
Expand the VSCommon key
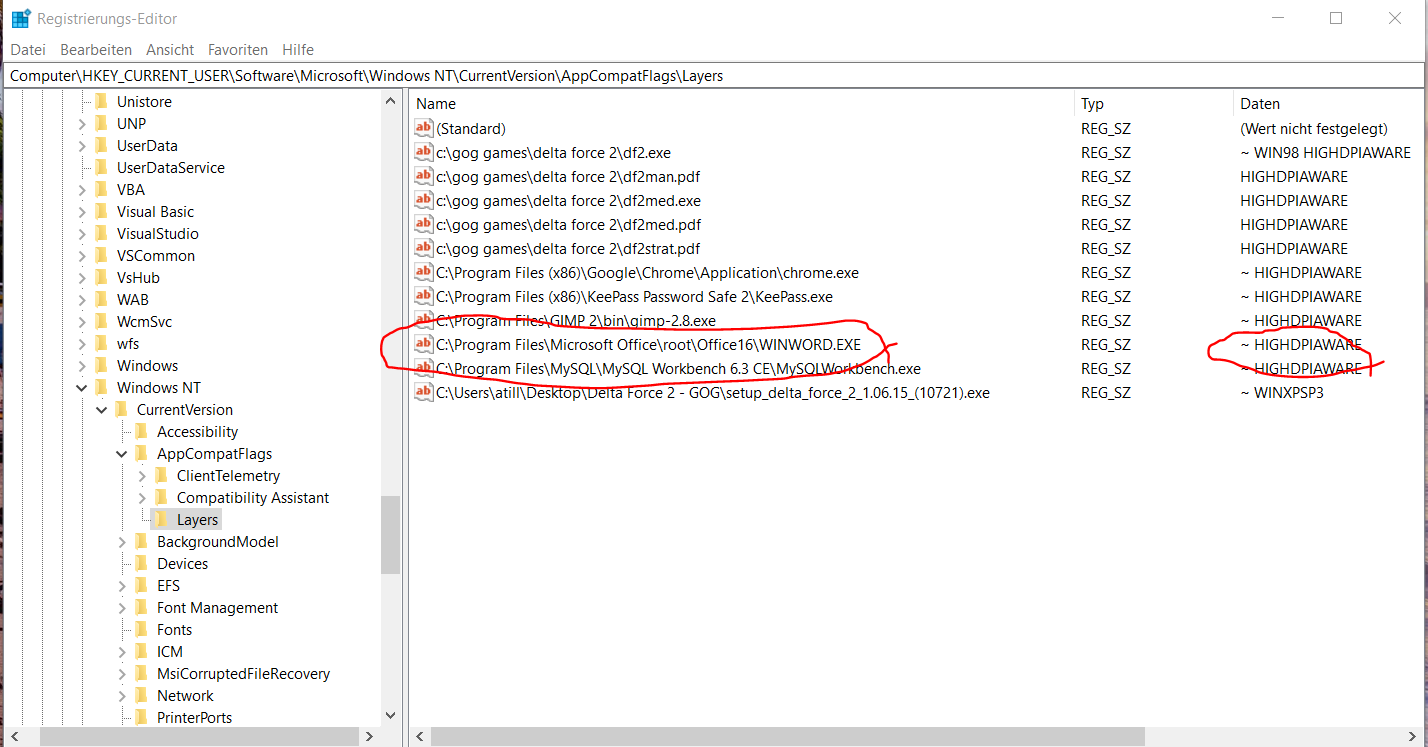point(83,256)
